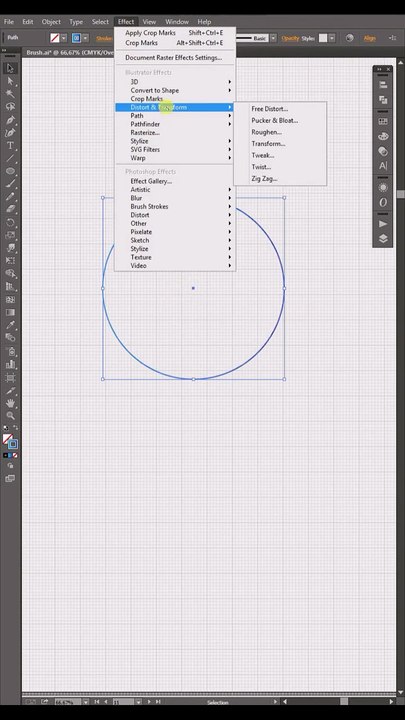This screenshot has width=405, height=720.
Task: Select the Perspective Grid tool
Action: (x=10, y=286)
